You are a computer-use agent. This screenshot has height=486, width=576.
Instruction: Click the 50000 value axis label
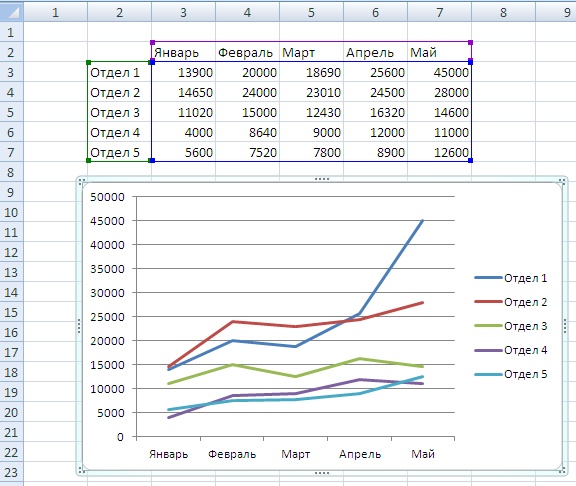tap(107, 197)
